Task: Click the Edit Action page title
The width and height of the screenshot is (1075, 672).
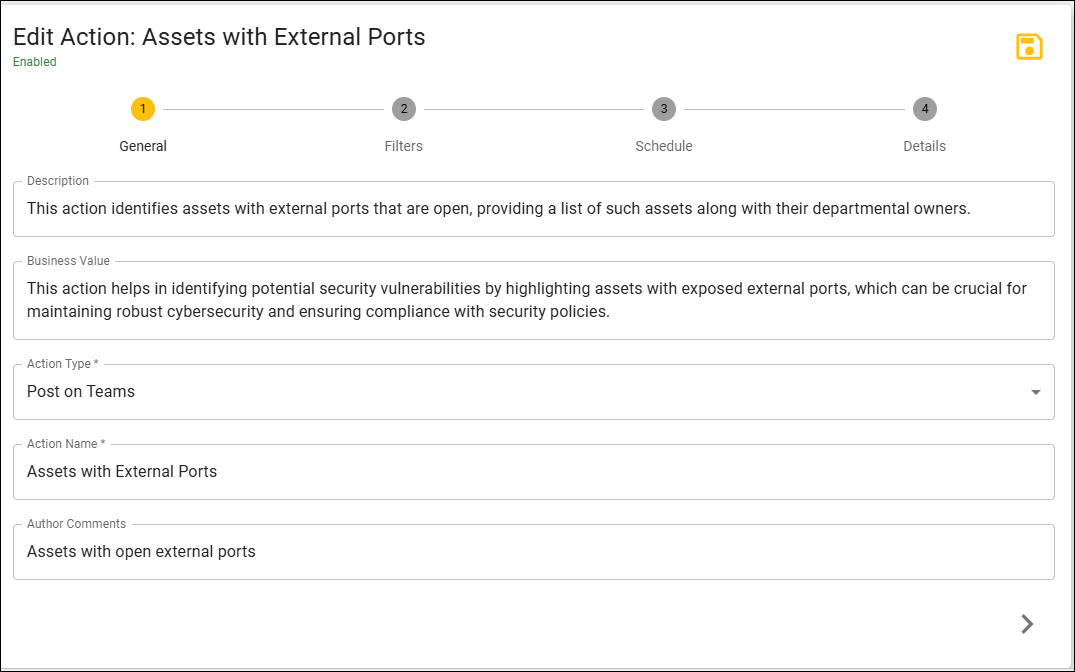Action: coord(219,36)
